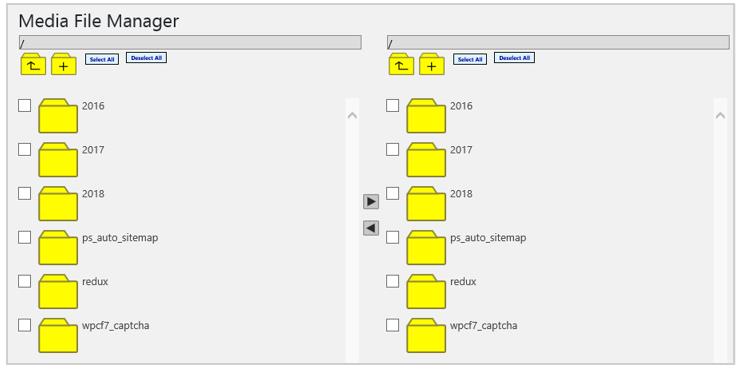Click Deselect All in left pane

click(x=146, y=58)
